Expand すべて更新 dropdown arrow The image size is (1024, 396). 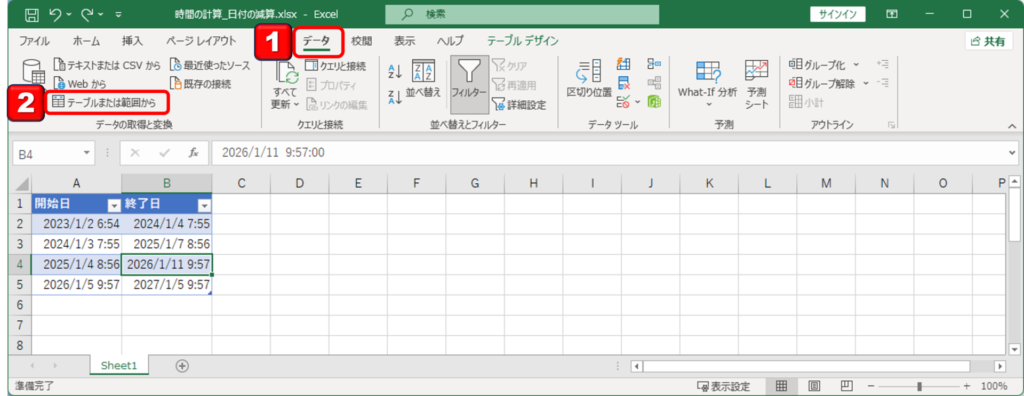pyautogui.click(x=295, y=104)
